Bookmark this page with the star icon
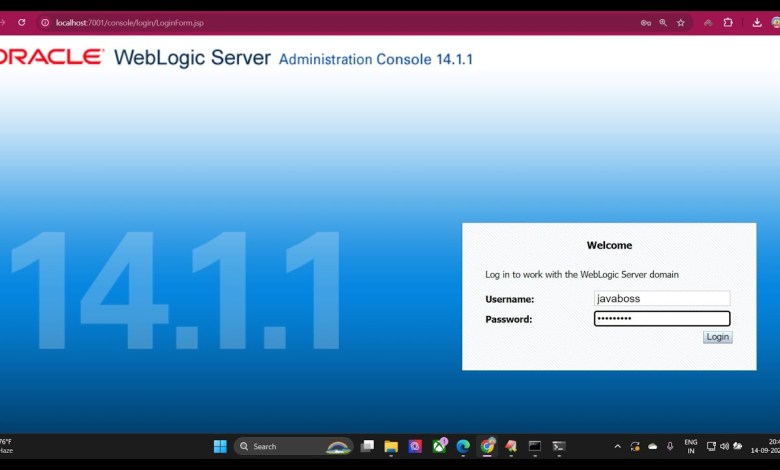Viewport: 780px width, 470px height. coord(681,23)
